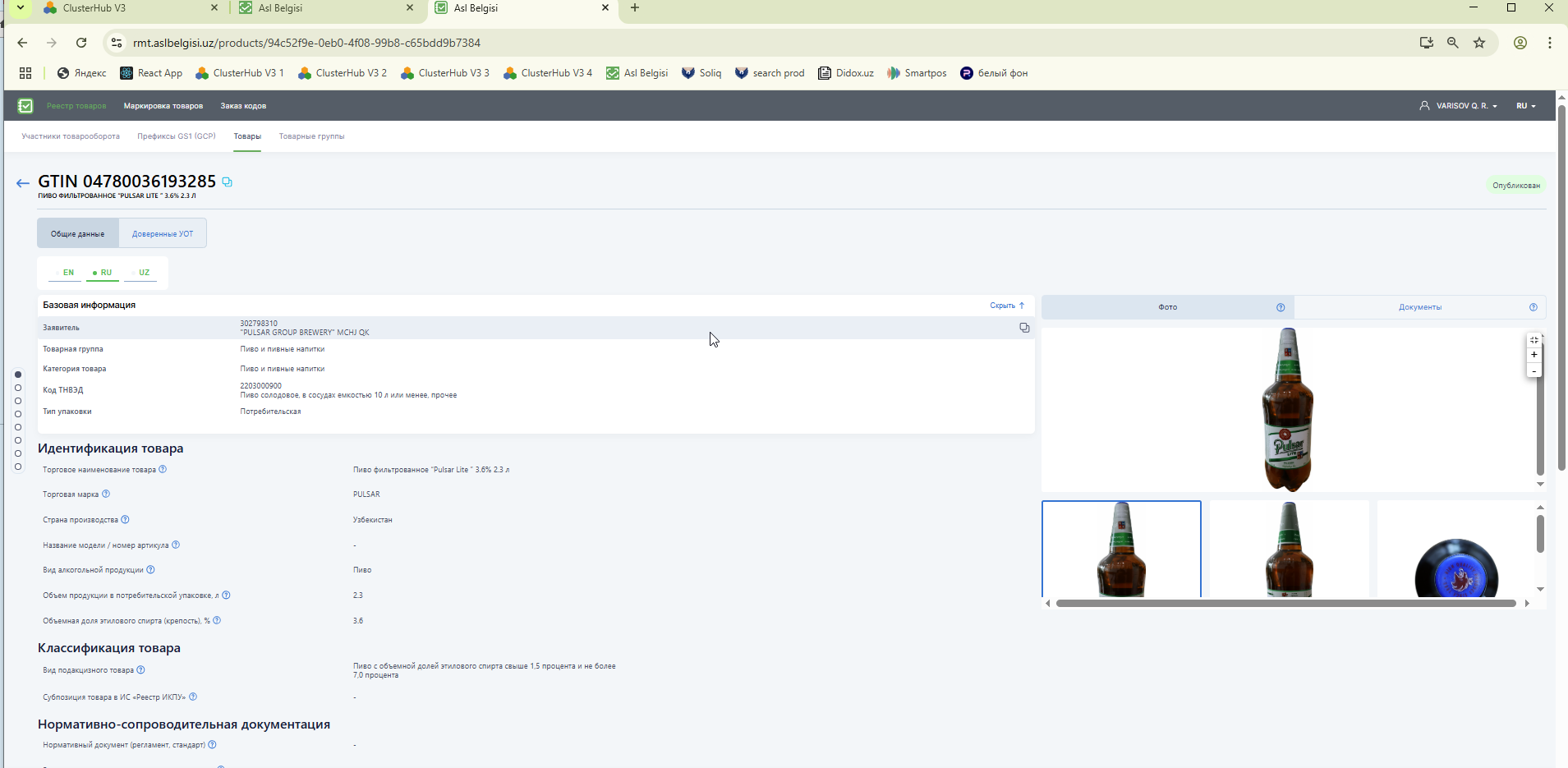Select the Фото panel tab
This screenshot has width=1568, height=768.
pyautogui.click(x=1167, y=307)
